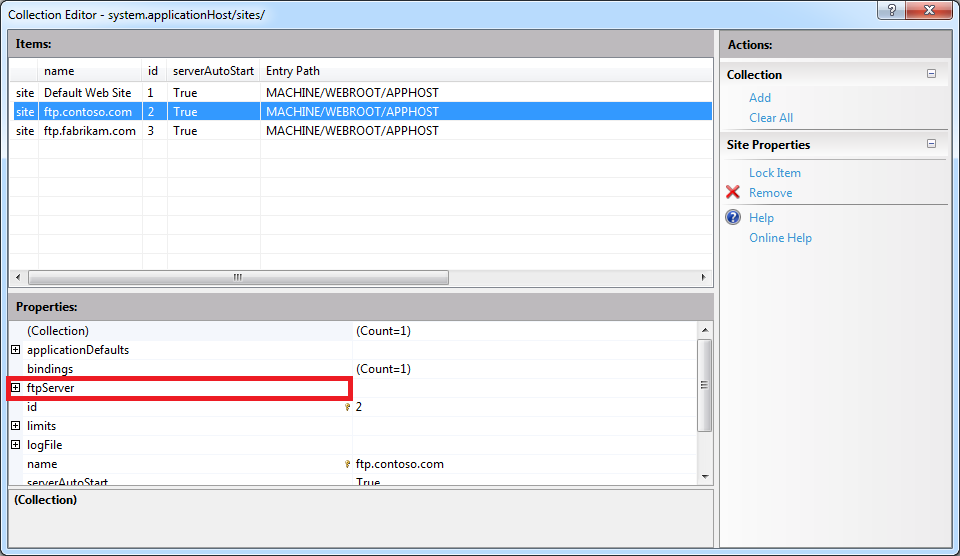Viewport: 960px width, 556px height.
Task: Click the Clear All action link
Action: (771, 118)
